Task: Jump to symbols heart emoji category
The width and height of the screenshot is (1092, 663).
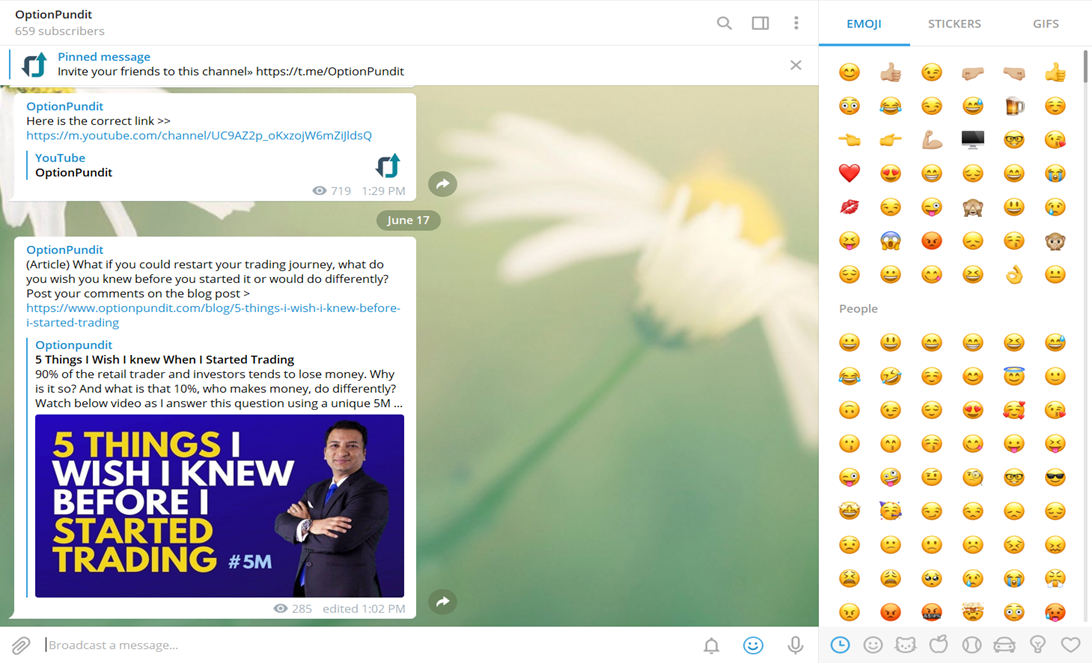Action: pos(1070,645)
